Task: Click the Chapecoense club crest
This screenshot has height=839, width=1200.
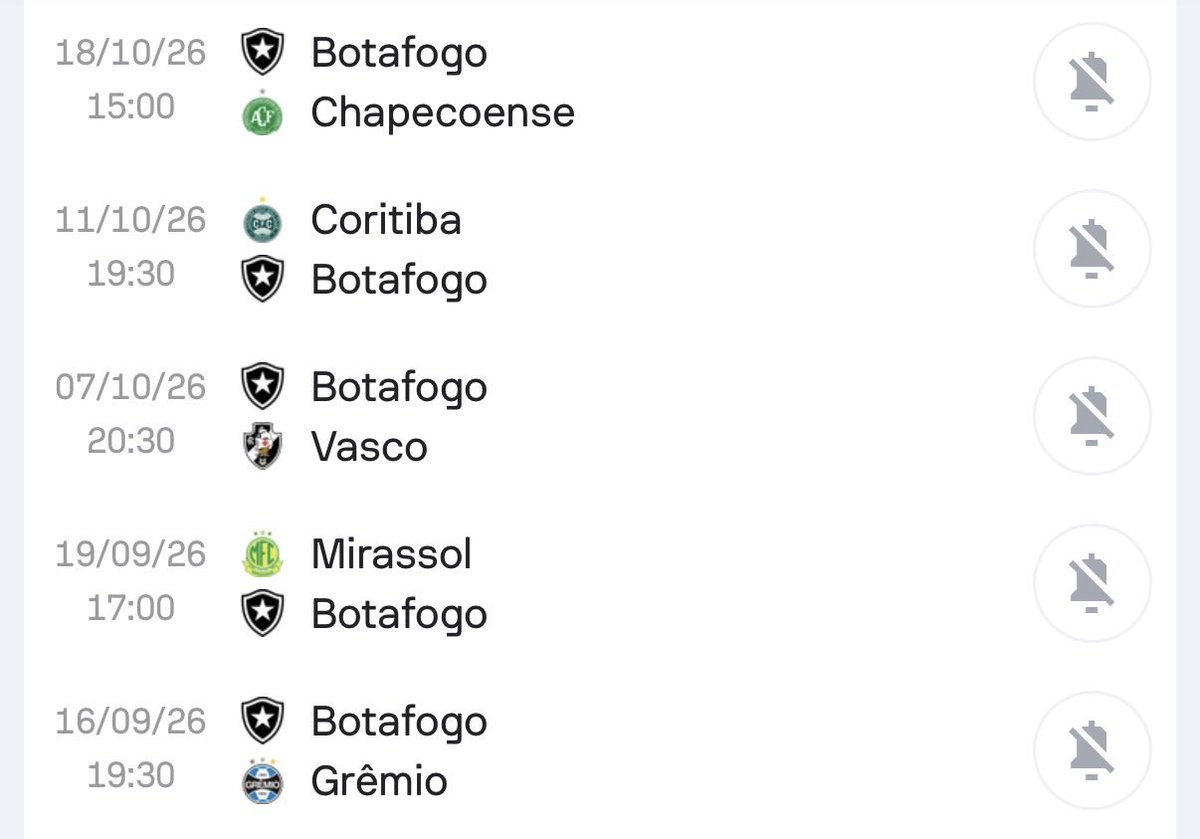Action: click(263, 115)
